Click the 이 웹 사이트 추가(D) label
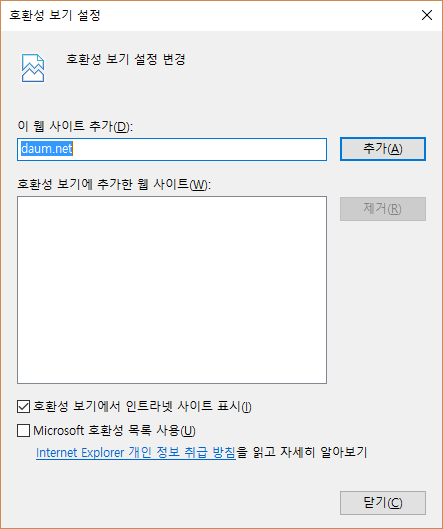The image size is (443, 529). coord(75,126)
